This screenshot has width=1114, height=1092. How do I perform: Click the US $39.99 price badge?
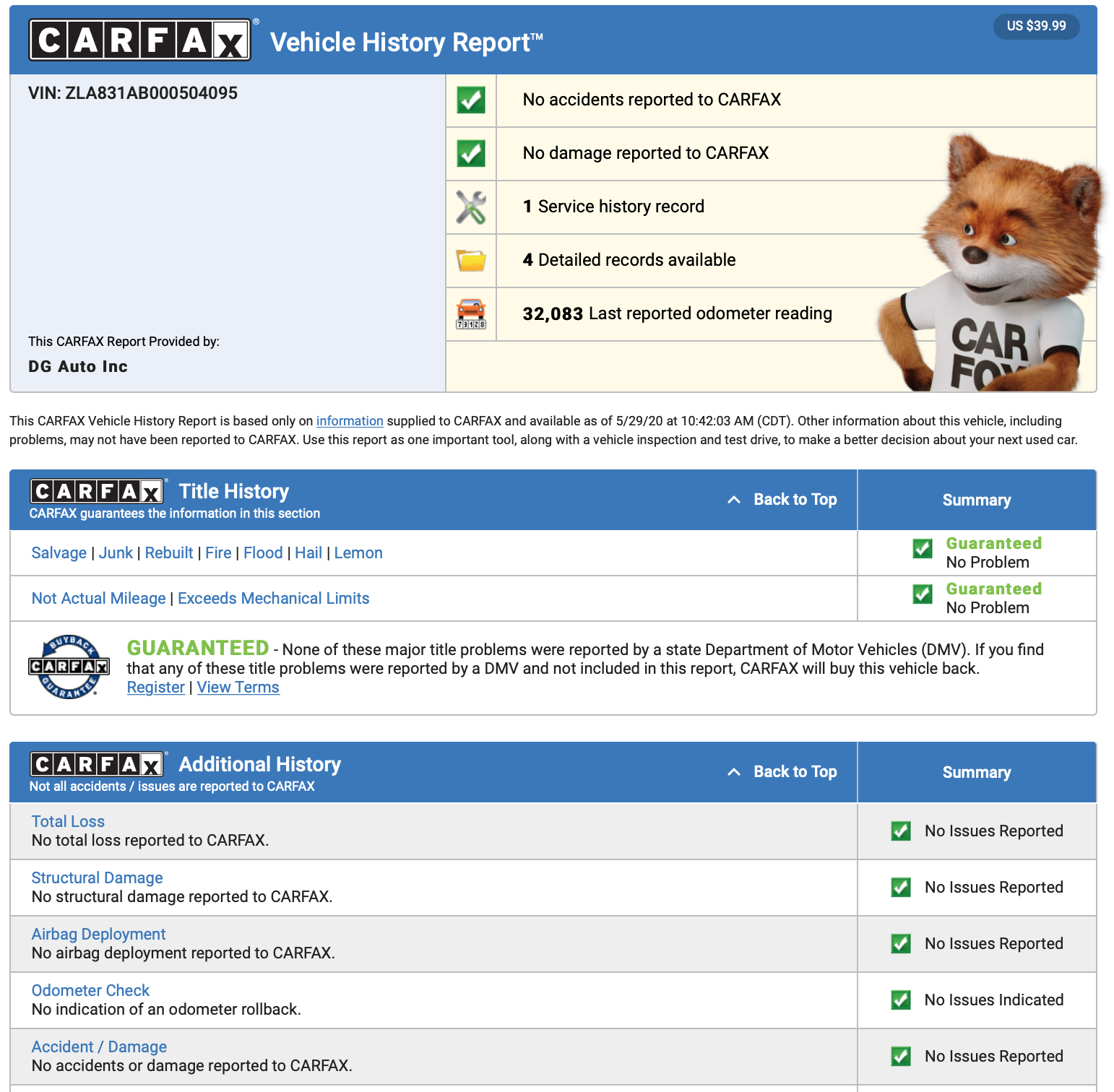coord(1036,26)
